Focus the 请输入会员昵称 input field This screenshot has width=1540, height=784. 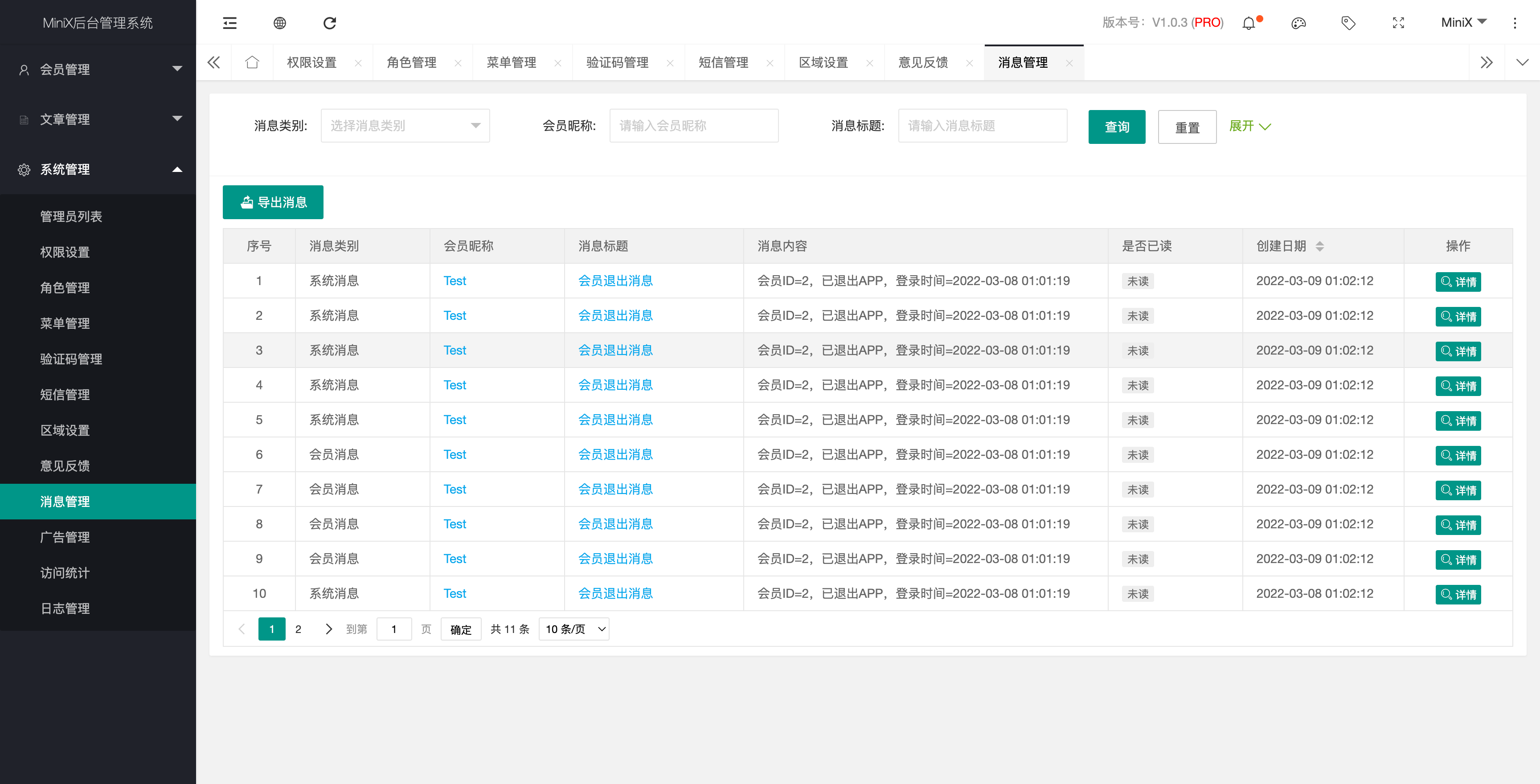[x=693, y=126]
